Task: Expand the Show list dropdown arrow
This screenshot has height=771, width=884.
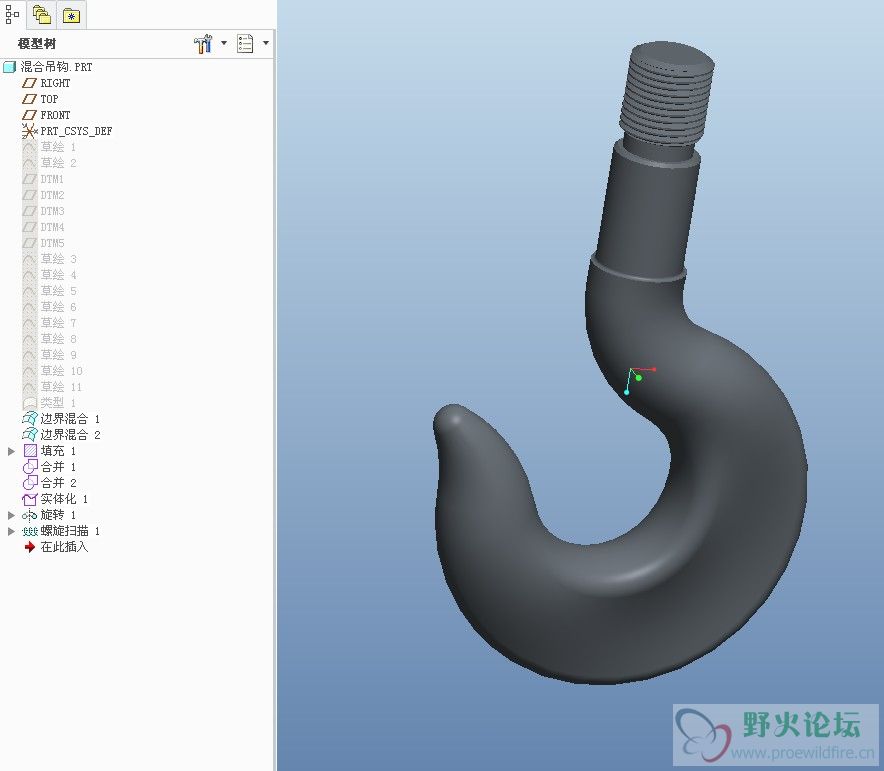Action: (x=266, y=43)
